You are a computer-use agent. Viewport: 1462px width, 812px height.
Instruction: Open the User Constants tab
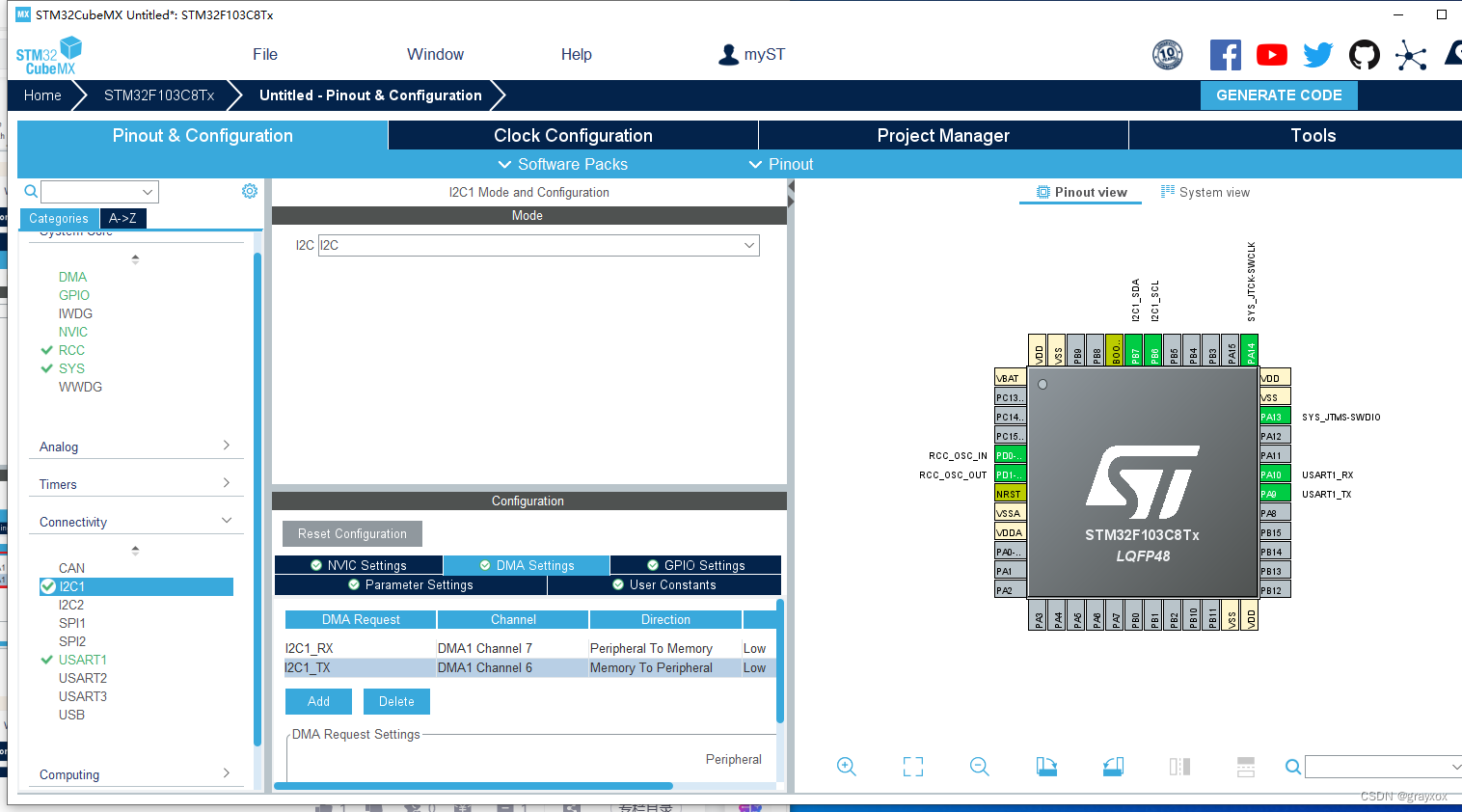point(664,584)
